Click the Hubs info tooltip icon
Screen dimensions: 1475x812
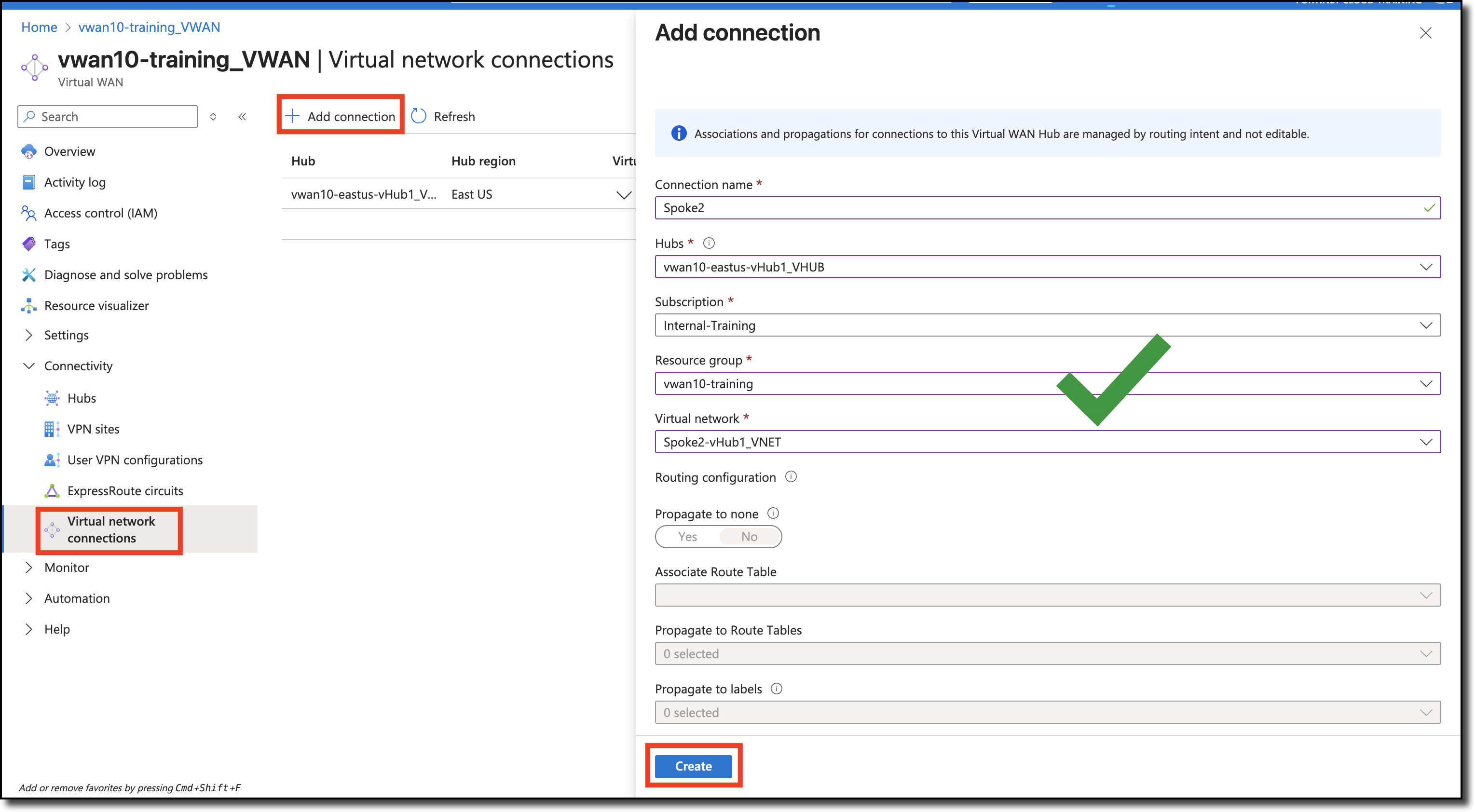709,243
